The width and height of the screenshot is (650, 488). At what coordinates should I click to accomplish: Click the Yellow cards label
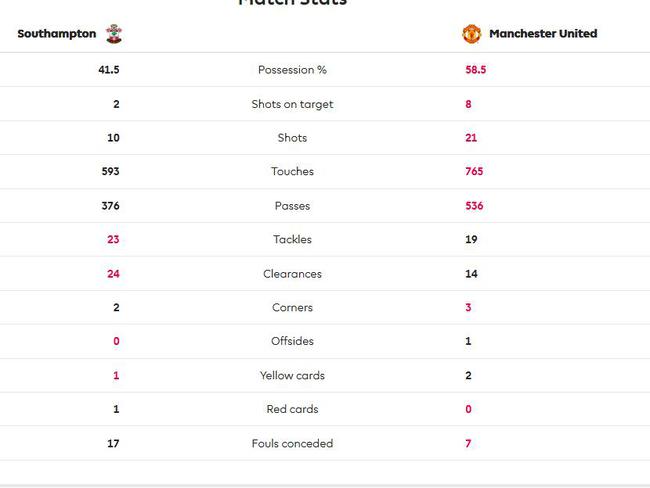tap(292, 375)
